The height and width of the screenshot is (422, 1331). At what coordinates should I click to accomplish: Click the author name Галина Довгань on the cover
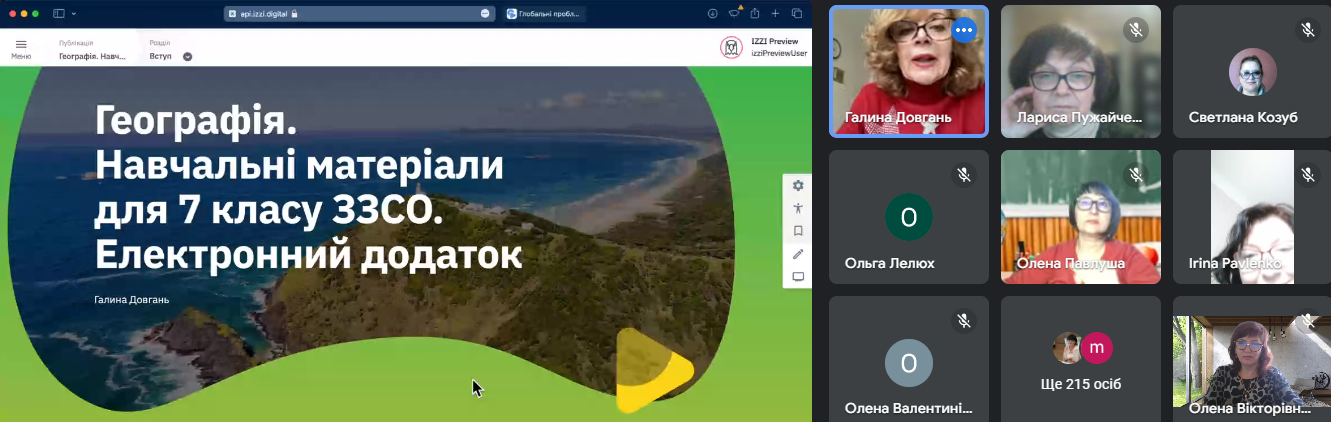click(x=132, y=299)
